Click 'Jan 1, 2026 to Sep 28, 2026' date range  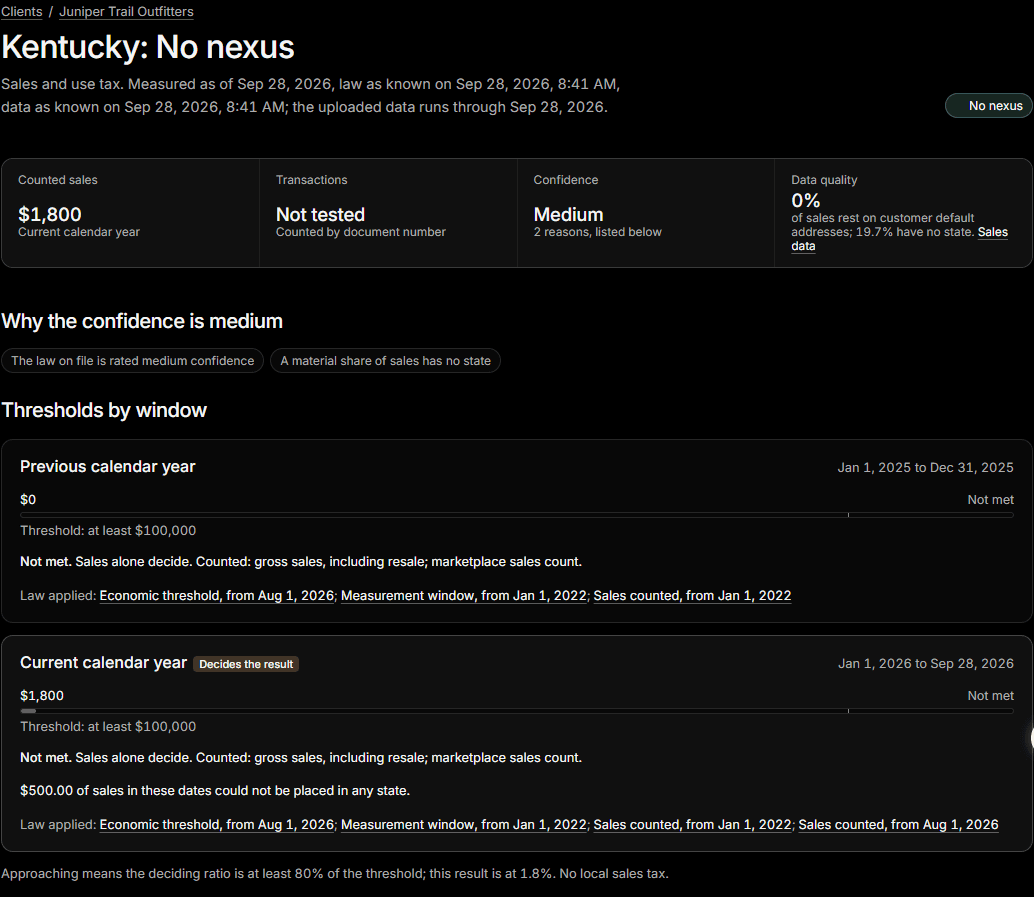pyautogui.click(x=926, y=664)
